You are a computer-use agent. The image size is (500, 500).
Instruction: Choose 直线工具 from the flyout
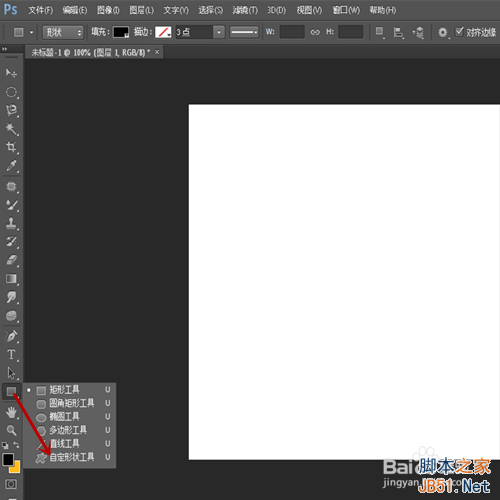tap(69, 444)
